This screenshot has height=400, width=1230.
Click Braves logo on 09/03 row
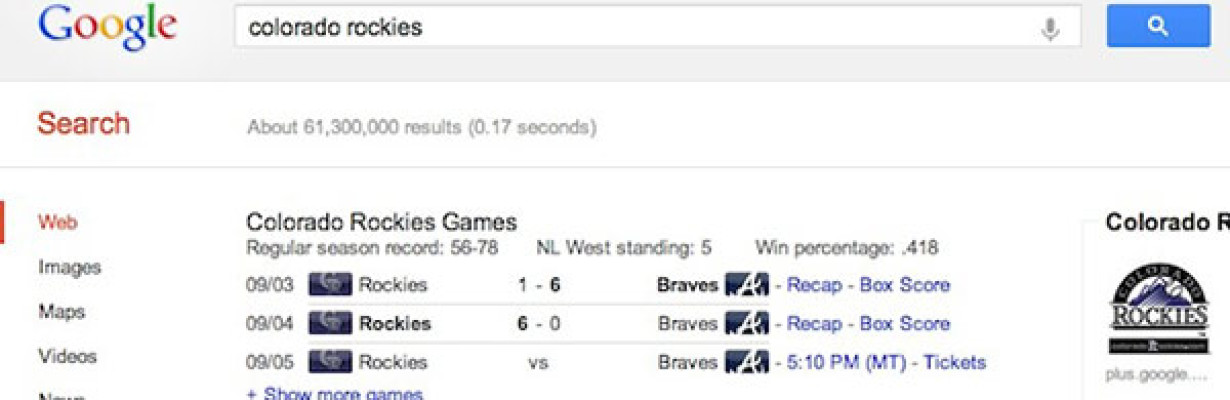pyautogui.click(x=746, y=285)
